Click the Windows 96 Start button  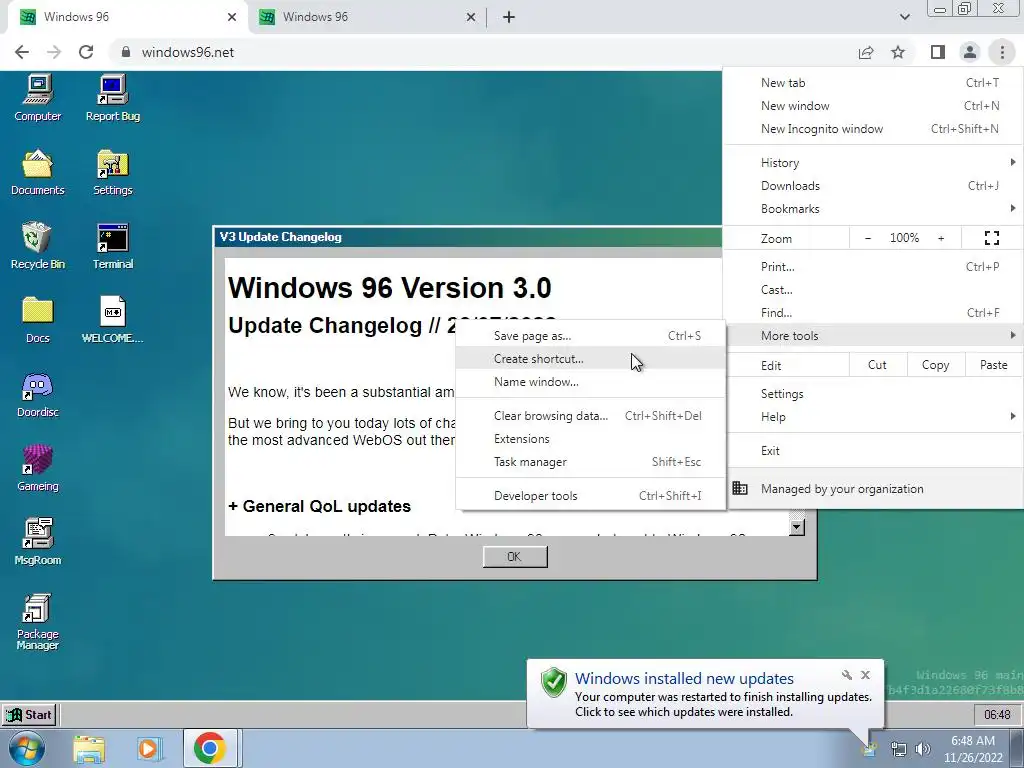[x=29, y=714]
